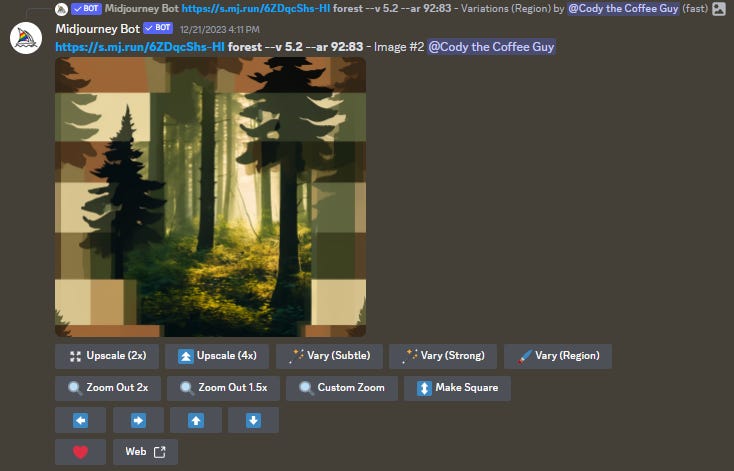Open the s.mj.run link in message
The image size is (734, 471).
pos(140,47)
